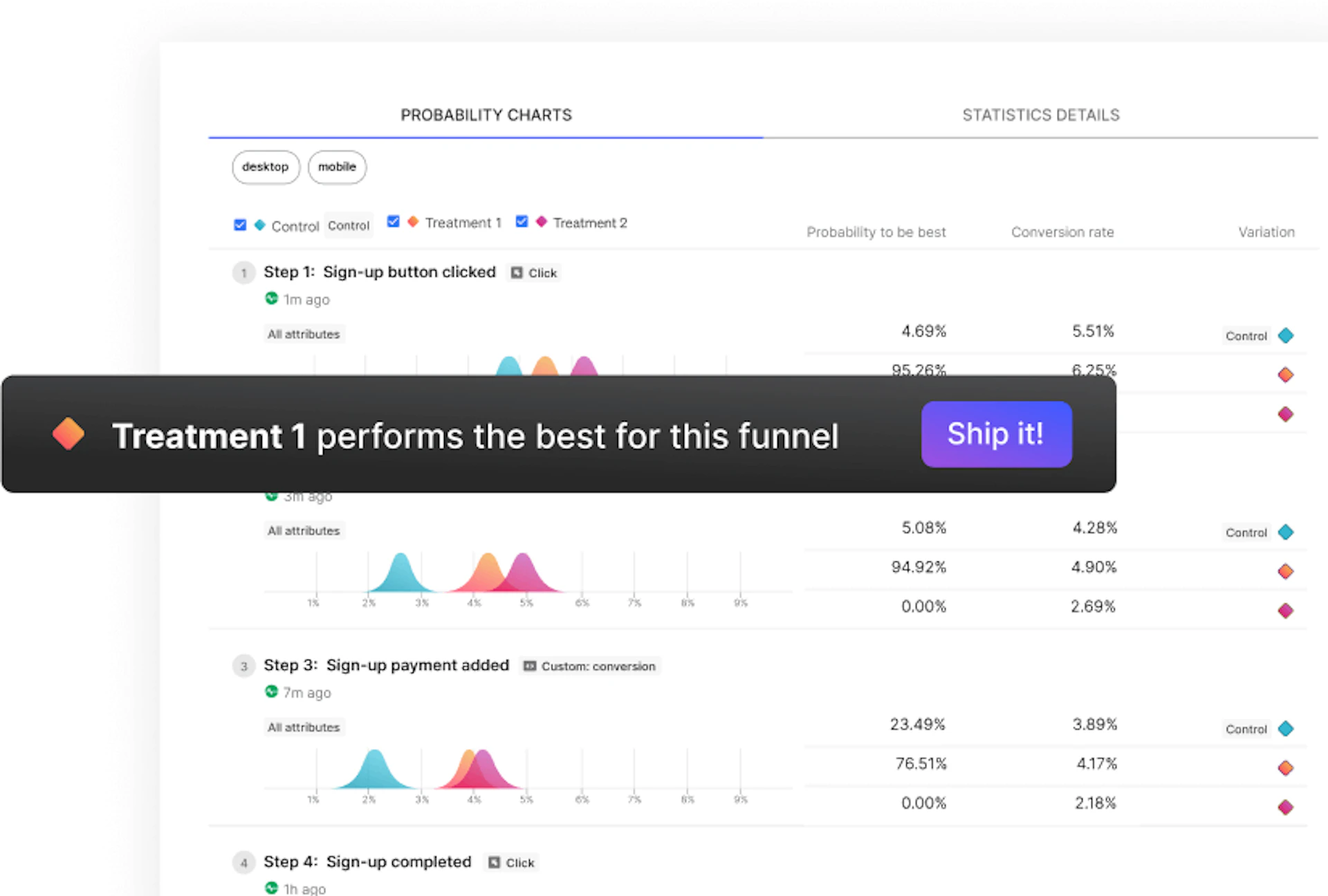Click the Custom: conversion tag icon on Step 3
This screenshot has width=1328, height=896.
(530, 666)
